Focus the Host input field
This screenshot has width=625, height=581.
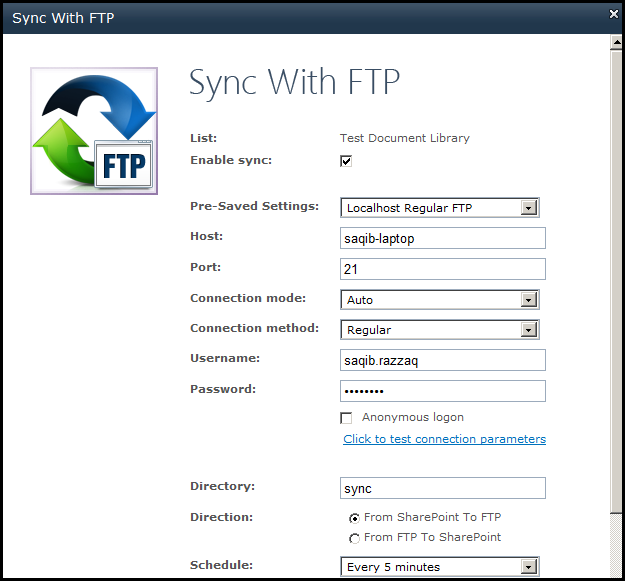coord(443,238)
